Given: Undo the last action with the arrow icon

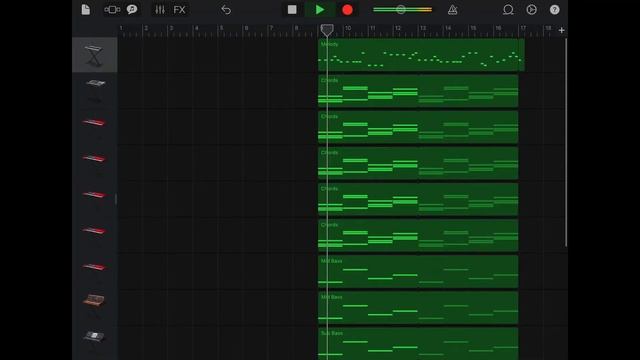Looking at the screenshot, I should 226,10.
